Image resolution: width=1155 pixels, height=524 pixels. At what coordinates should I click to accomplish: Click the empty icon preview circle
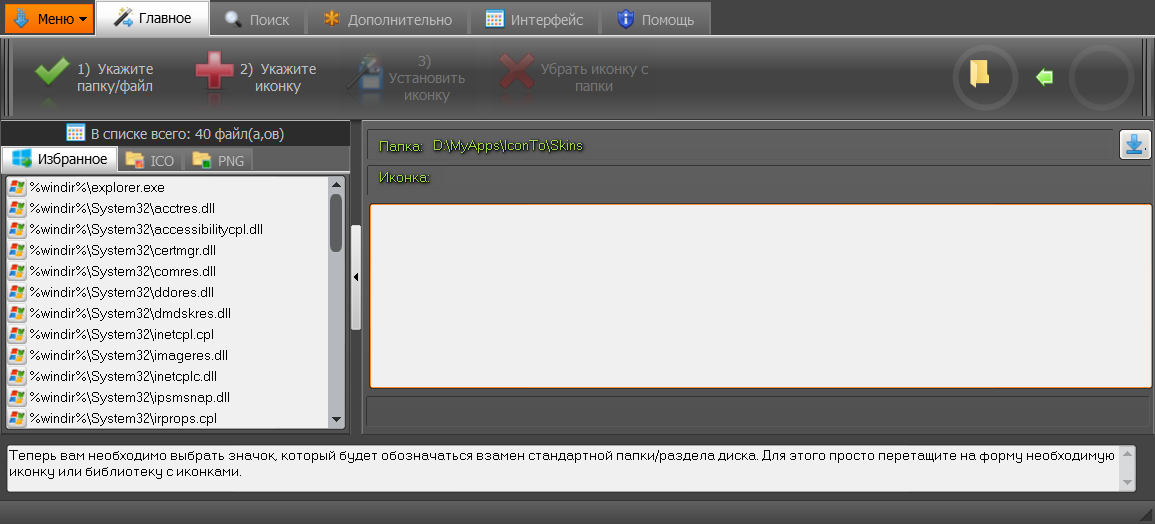coord(1101,77)
